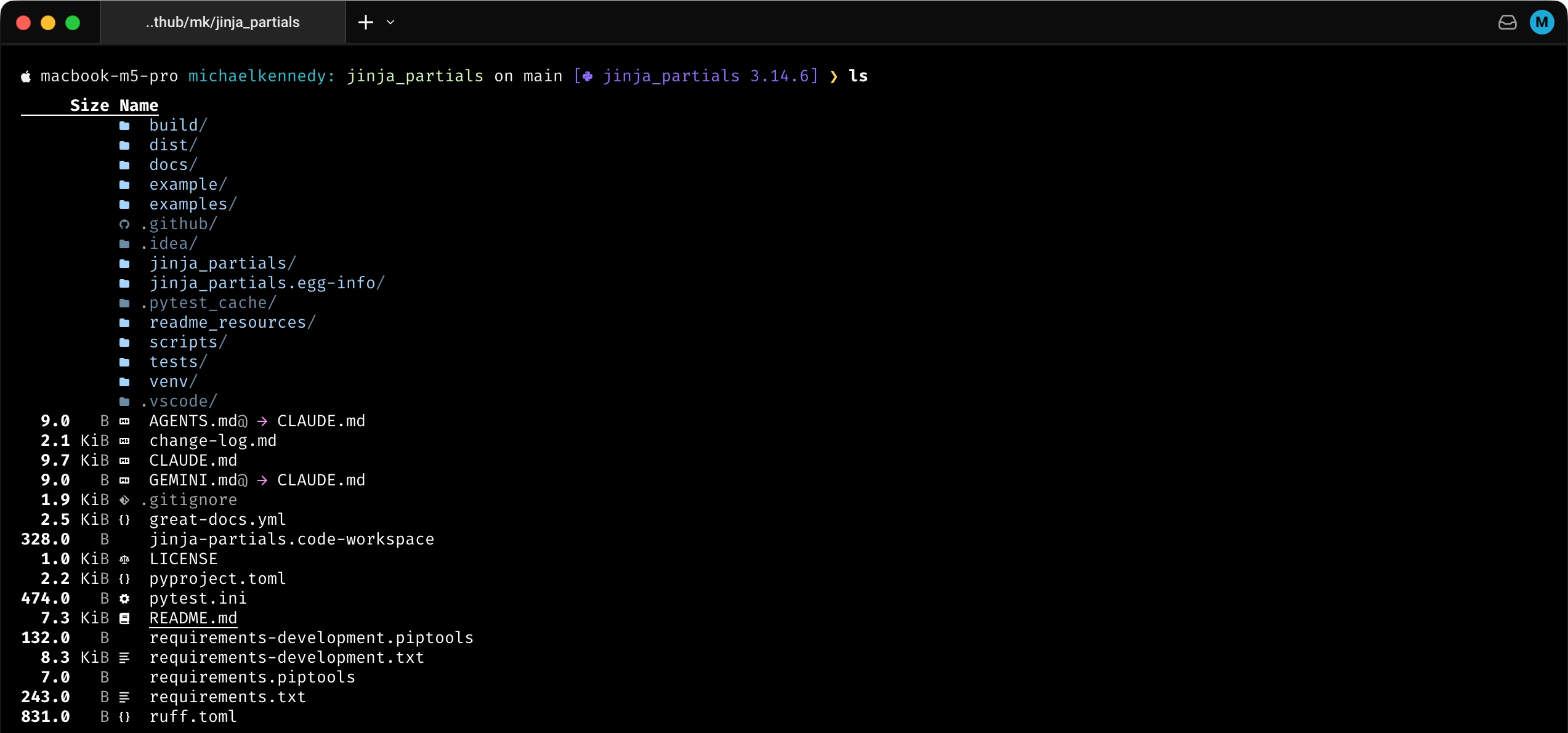Click the markdown icon beside GEMINI.md
1568x733 pixels.
click(x=124, y=480)
